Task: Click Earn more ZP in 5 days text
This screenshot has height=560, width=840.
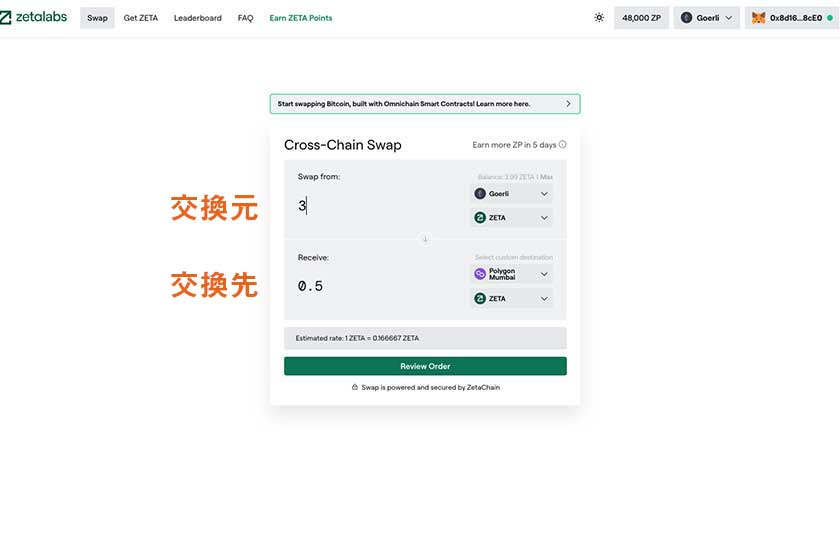Action: 514,145
